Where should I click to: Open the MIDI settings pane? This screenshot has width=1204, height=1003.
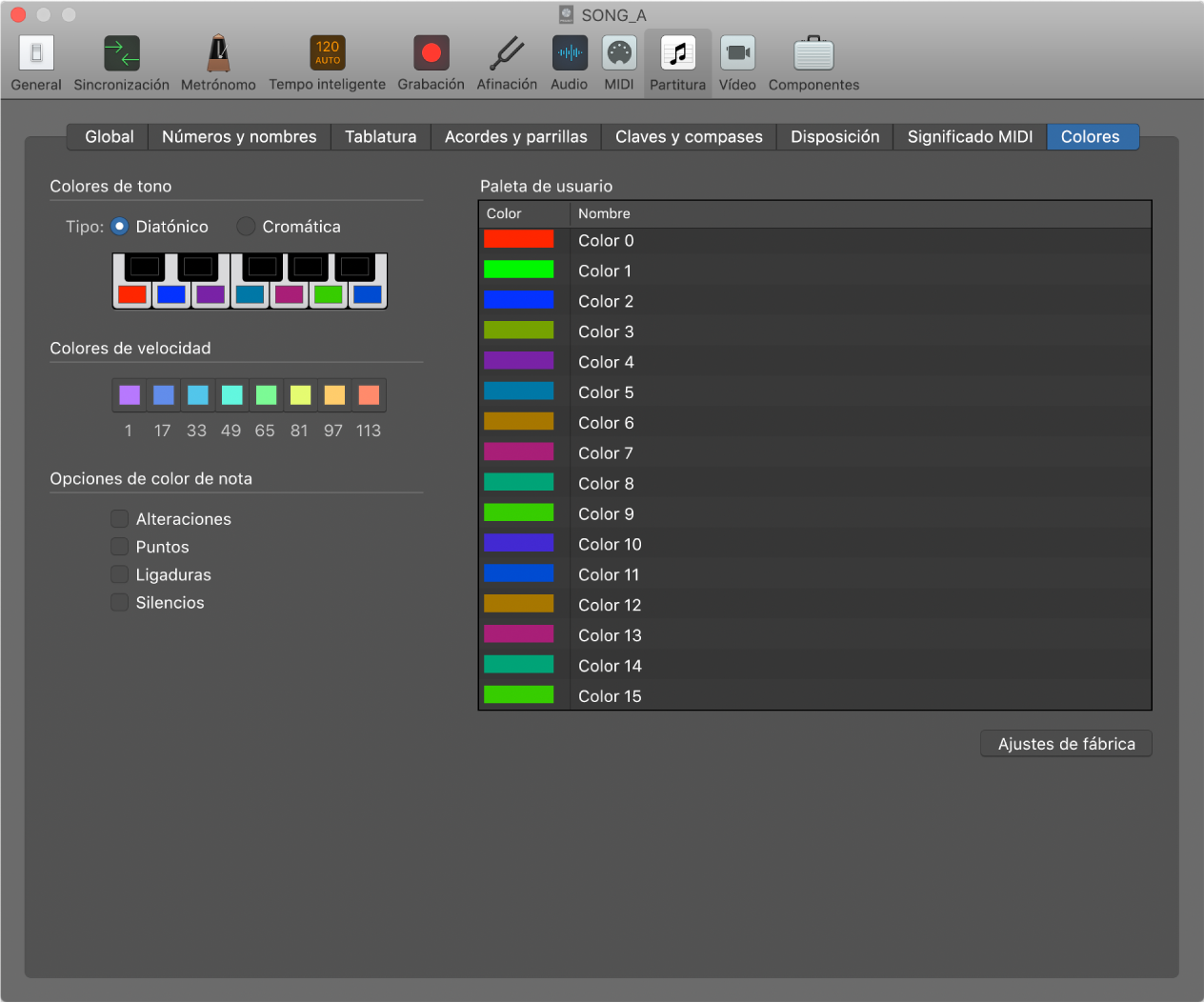[619, 63]
